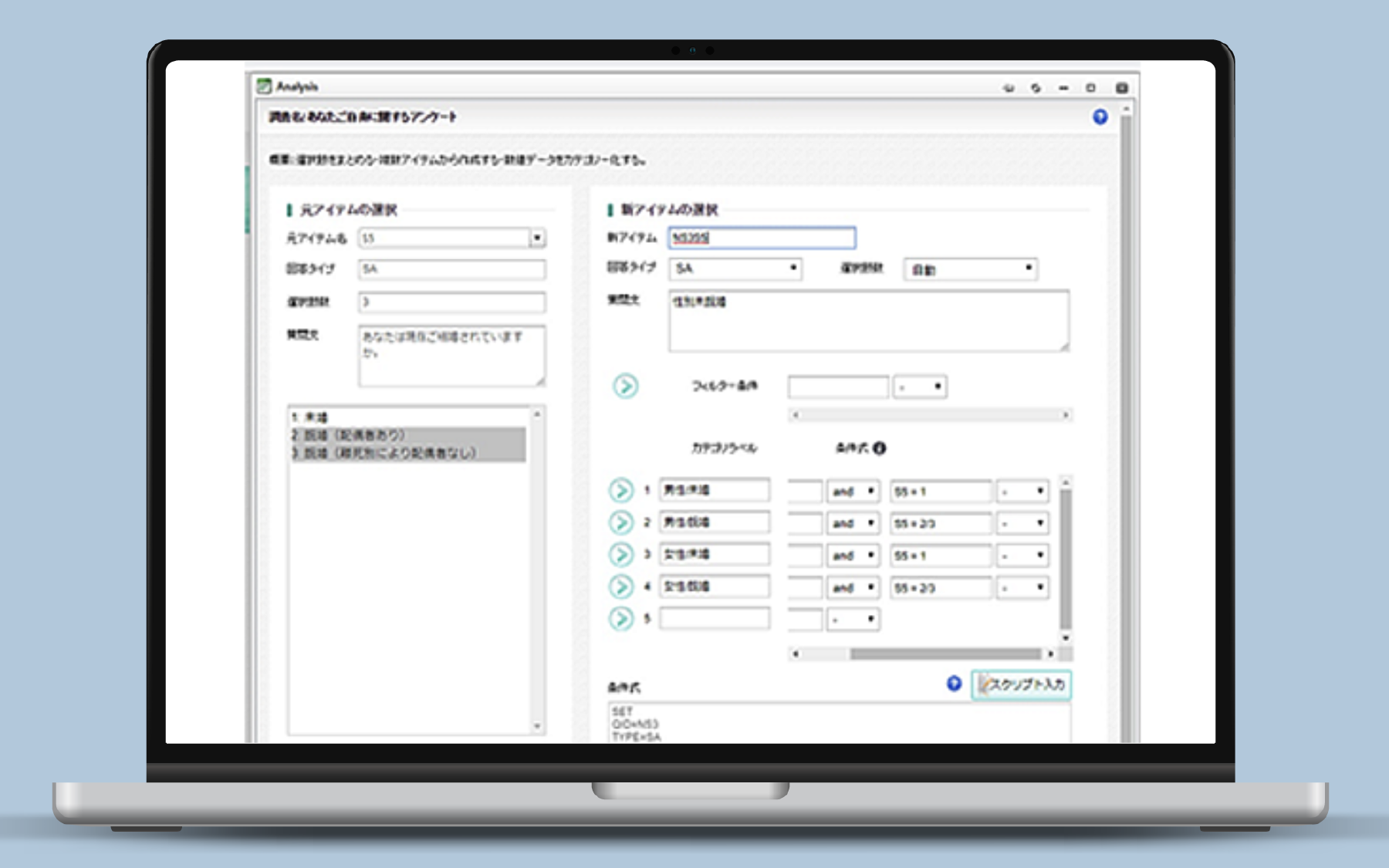
Task: Click the arrow icon beside フィルター条件
Action: [625, 386]
